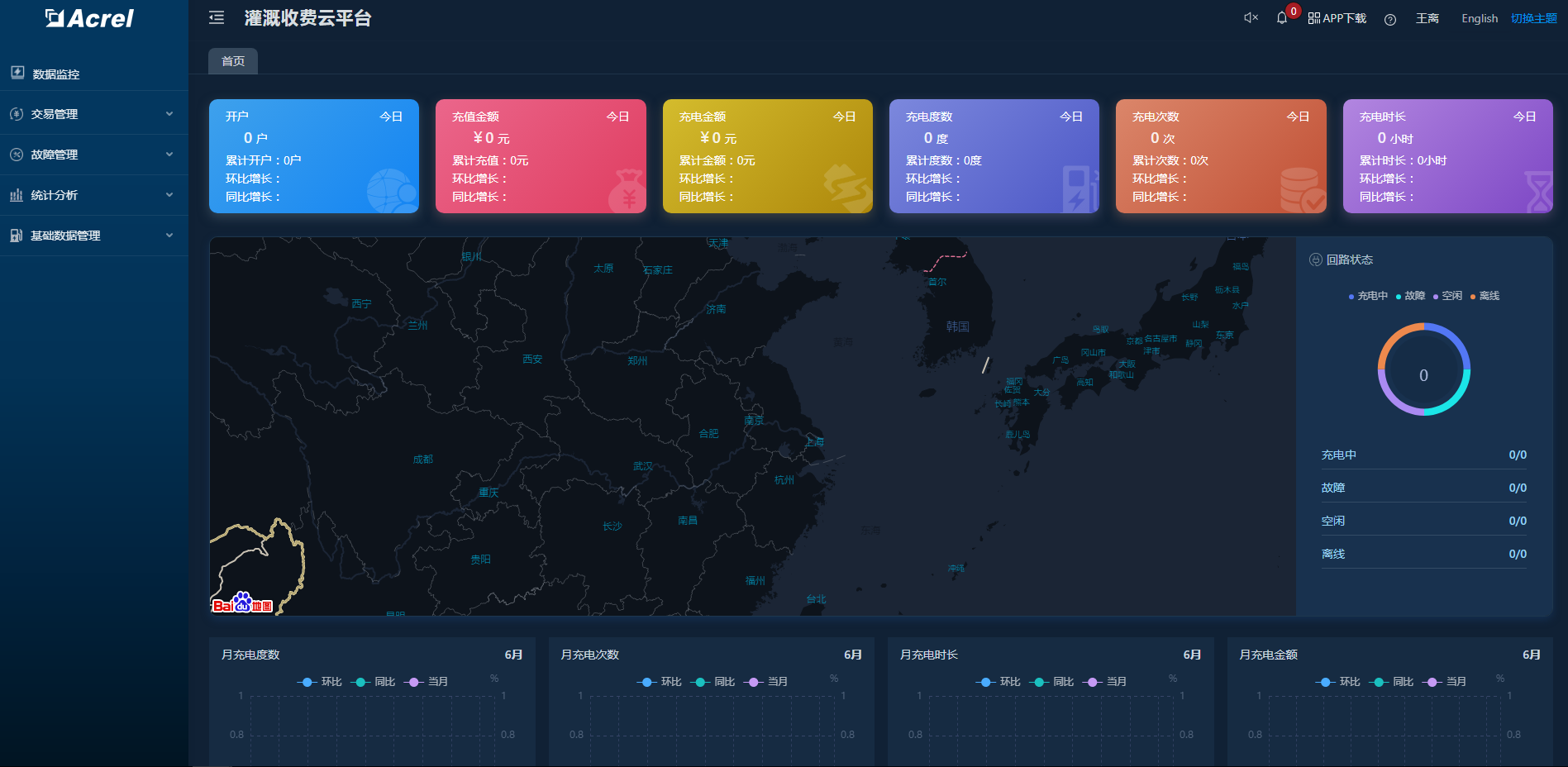Click the database check icon on 充电次数 card
This screenshot has height=767, width=1568.
[1303, 190]
